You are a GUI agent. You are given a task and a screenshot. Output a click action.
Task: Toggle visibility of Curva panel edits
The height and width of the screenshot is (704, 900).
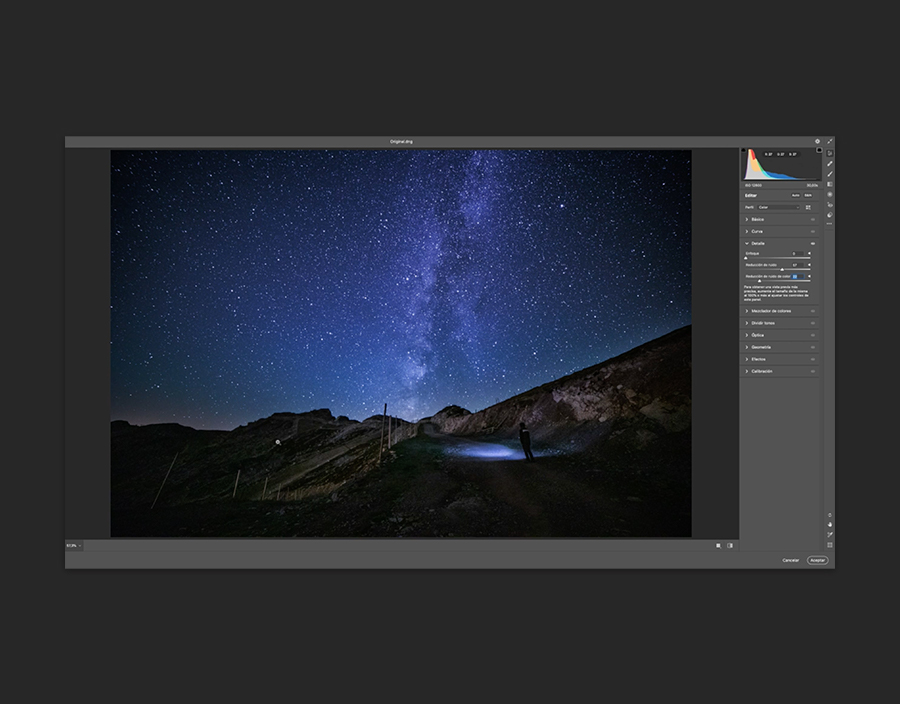pos(813,232)
